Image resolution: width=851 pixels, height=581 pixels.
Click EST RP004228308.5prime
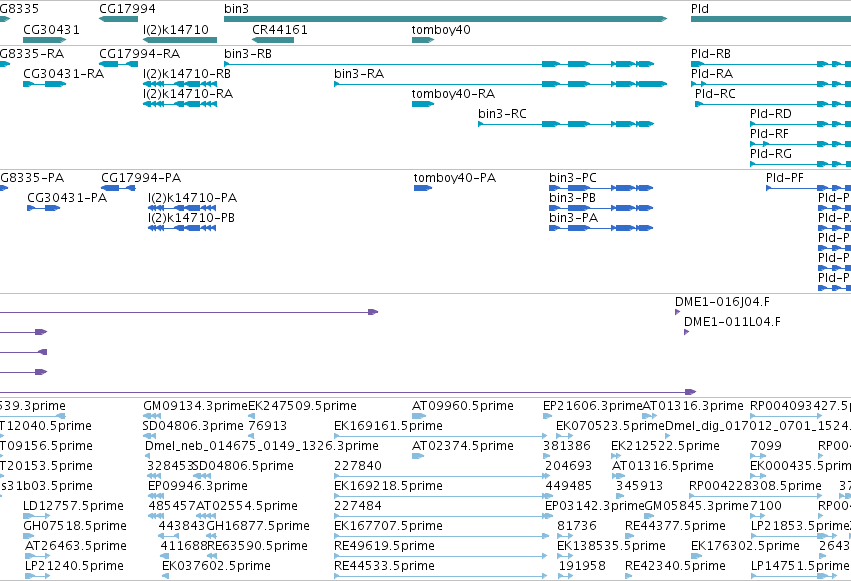(x=755, y=496)
